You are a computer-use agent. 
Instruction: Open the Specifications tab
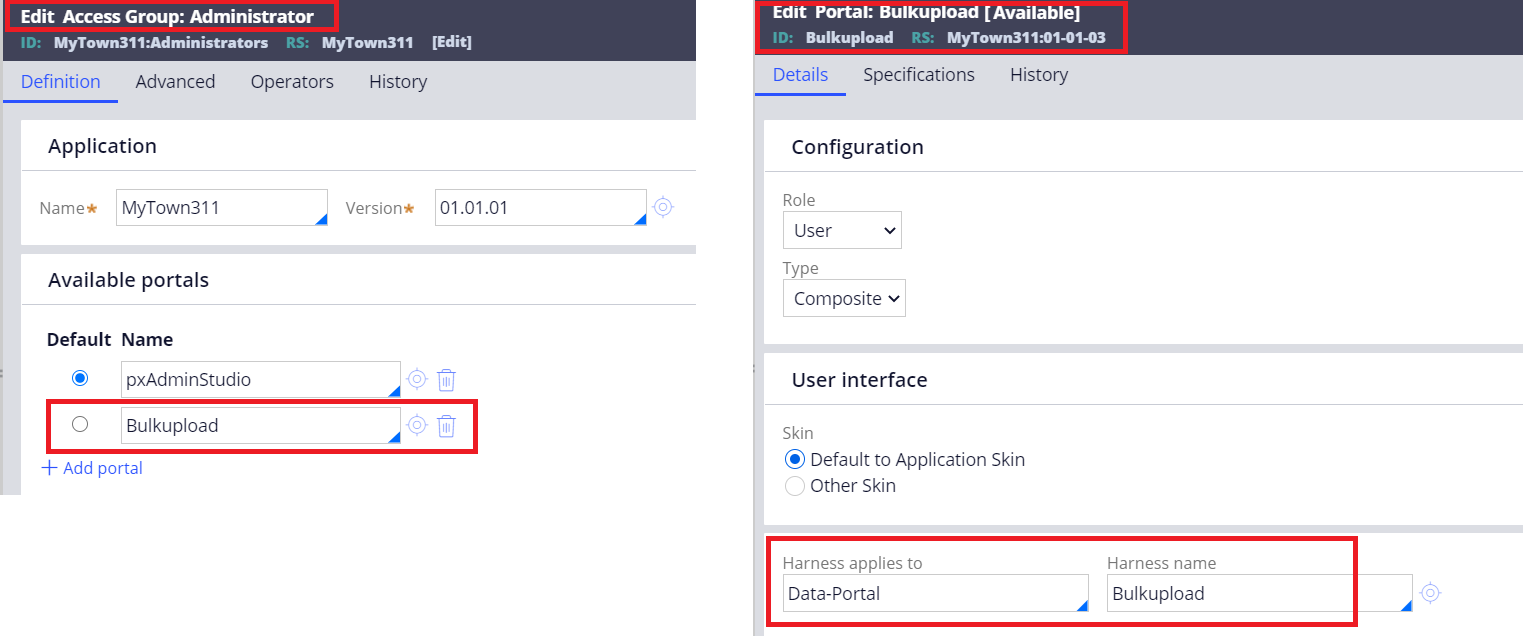(918, 74)
